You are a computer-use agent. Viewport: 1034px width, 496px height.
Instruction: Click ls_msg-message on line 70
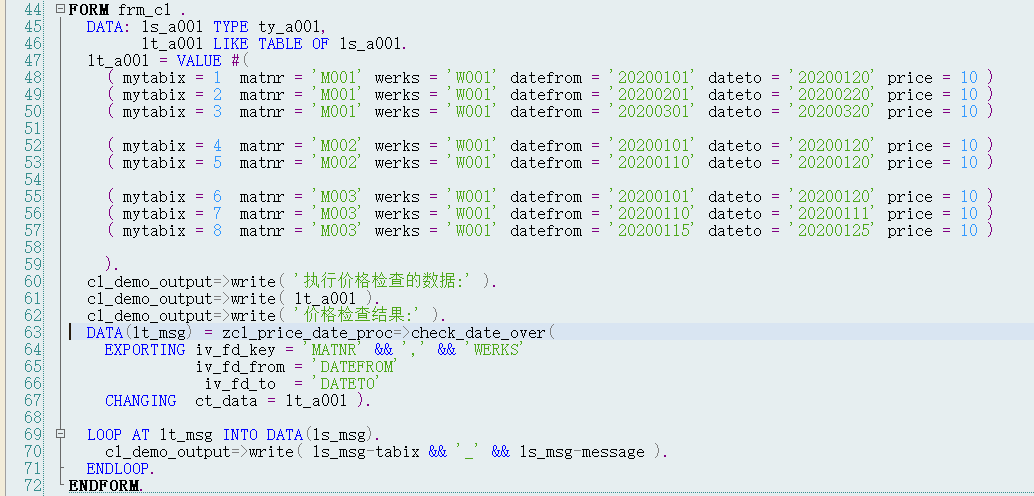tap(582, 452)
